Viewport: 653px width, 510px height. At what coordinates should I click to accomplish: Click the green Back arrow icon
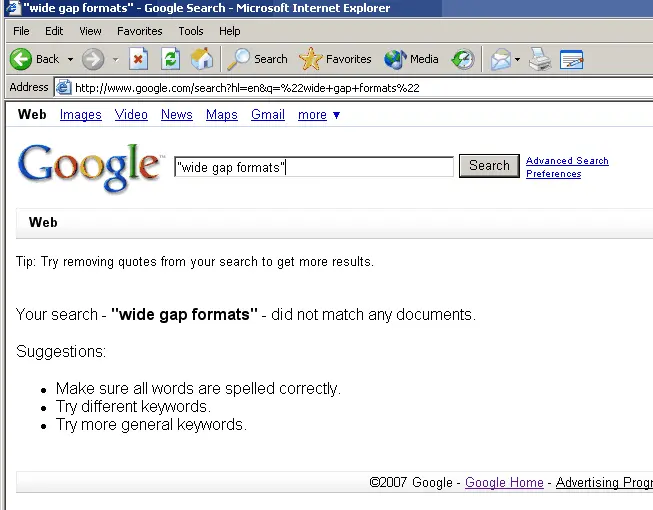pos(21,59)
